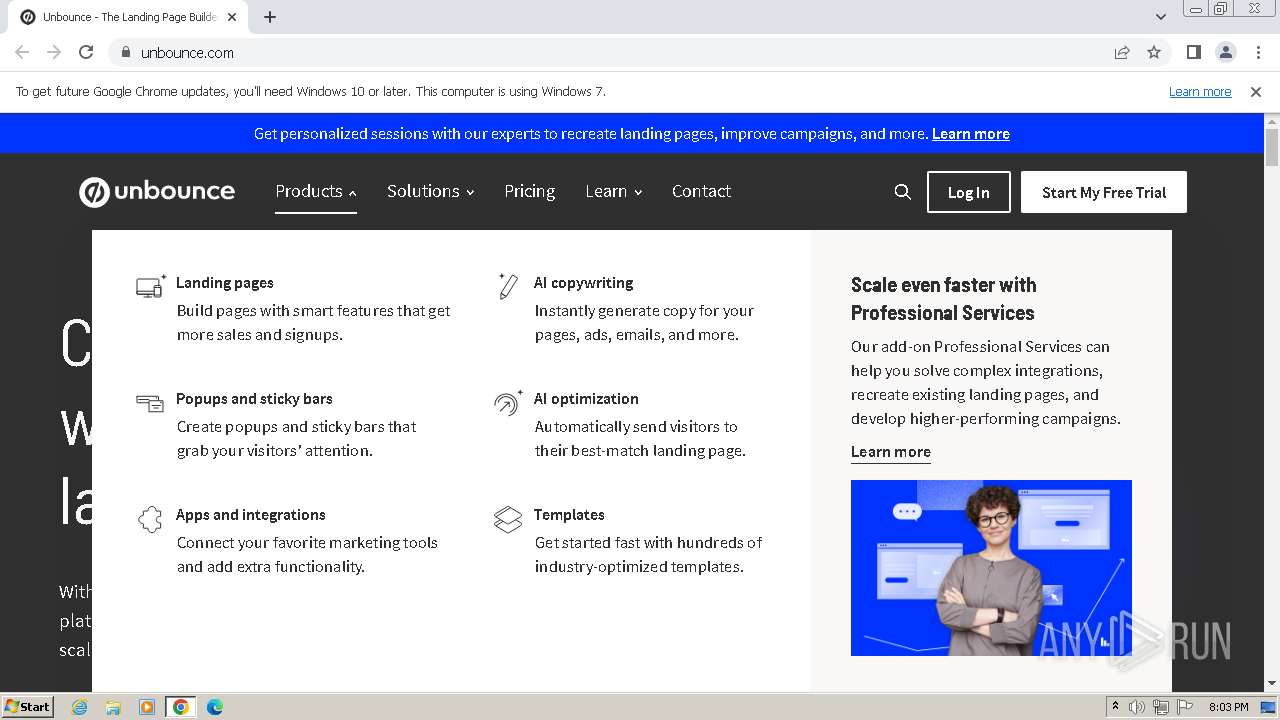
Task: Open Microsoft Edge from the taskbar
Action: [215, 707]
